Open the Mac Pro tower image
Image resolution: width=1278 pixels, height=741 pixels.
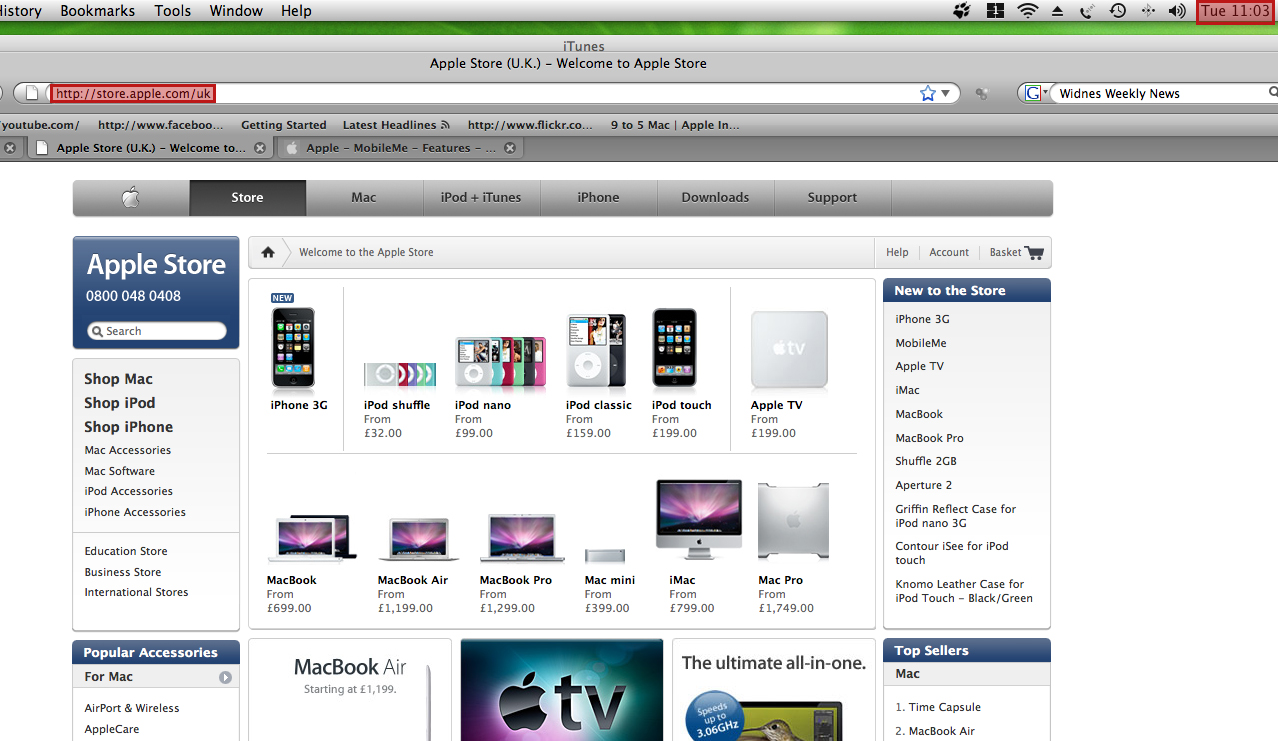point(793,522)
